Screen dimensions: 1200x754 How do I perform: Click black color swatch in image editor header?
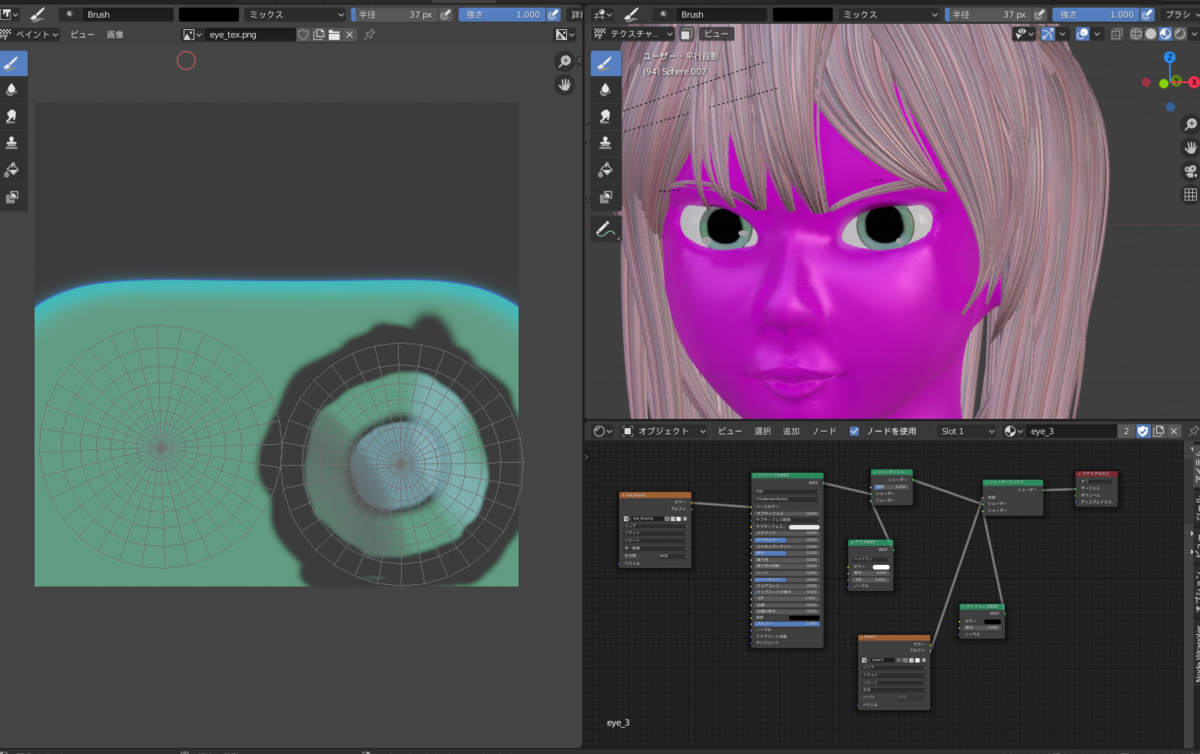pos(209,15)
